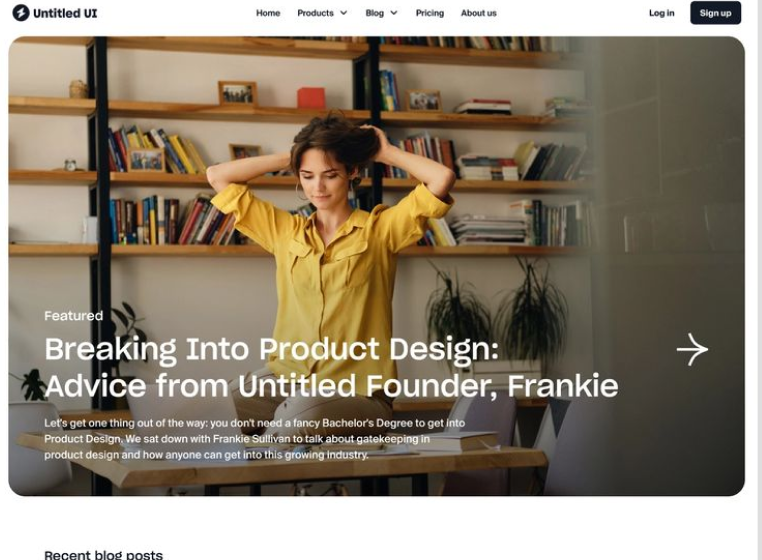Open the Pricing page
Viewport: 762px width, 560px height.
click(430, 13)
